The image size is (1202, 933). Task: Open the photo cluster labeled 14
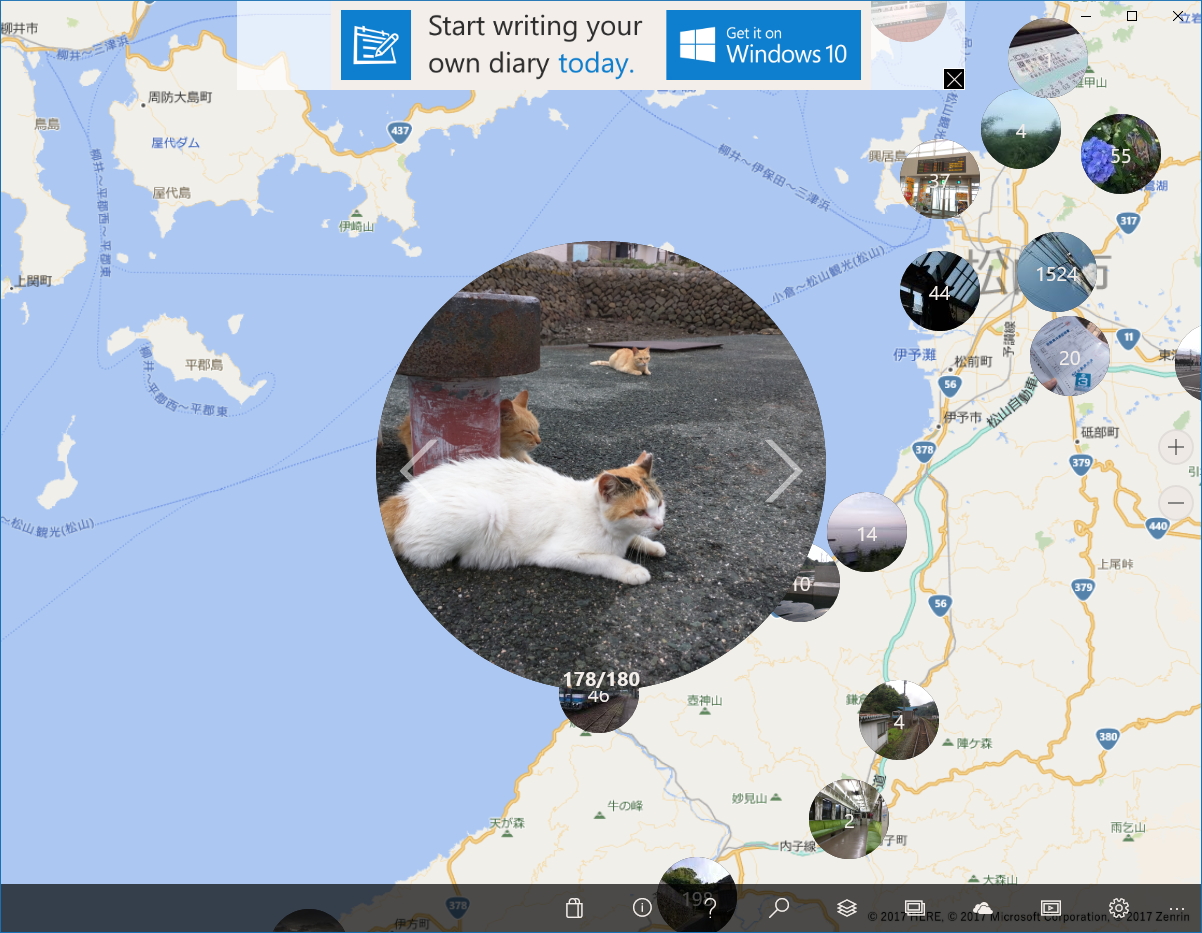(x=867, y=533)
